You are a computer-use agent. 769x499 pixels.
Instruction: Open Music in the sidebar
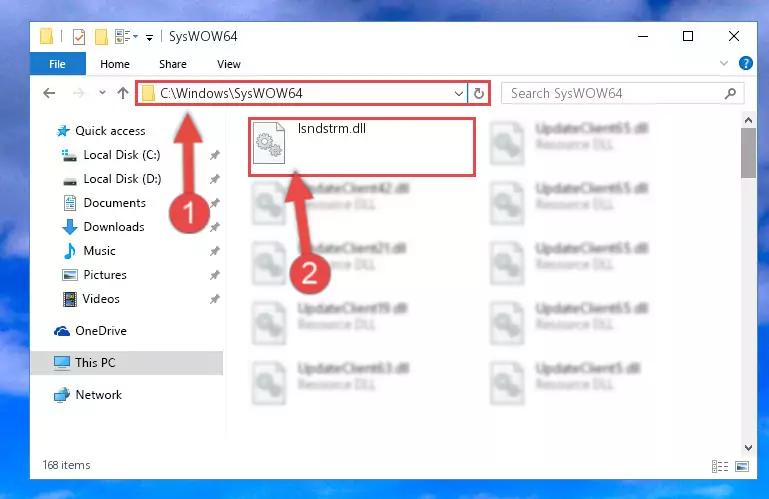99,251
